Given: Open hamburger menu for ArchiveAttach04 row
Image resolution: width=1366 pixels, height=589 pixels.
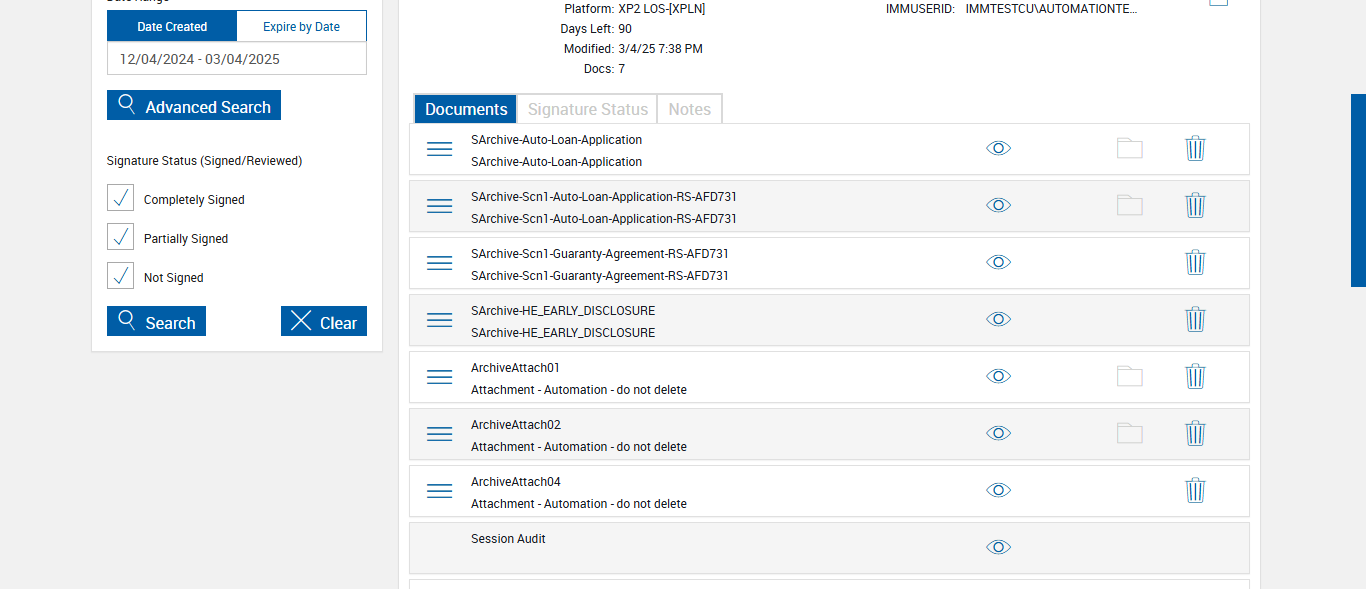Looking at the screenshot, I should 440,491.
